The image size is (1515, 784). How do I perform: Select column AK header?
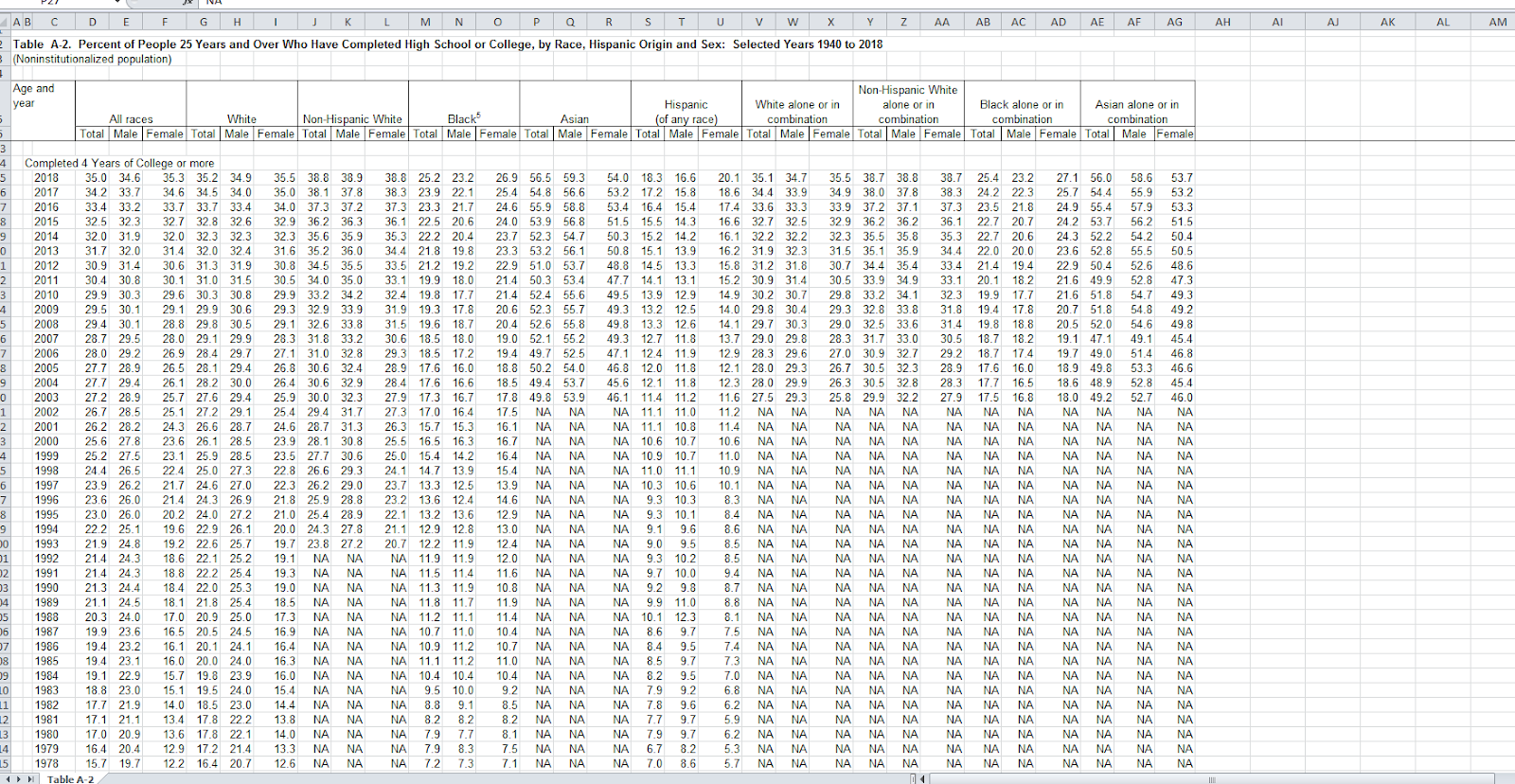point(1387,22)
